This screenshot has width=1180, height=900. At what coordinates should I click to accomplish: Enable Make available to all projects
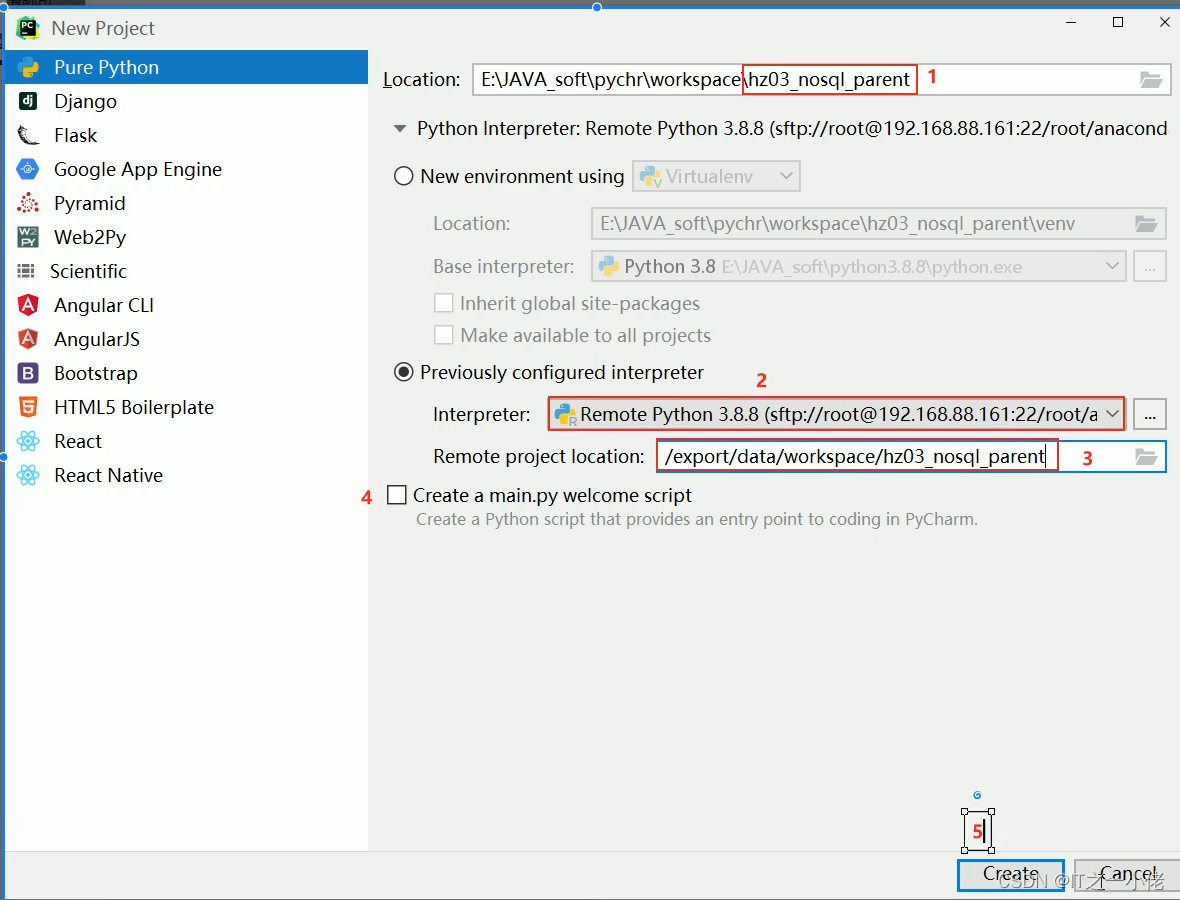coord(444,335)
